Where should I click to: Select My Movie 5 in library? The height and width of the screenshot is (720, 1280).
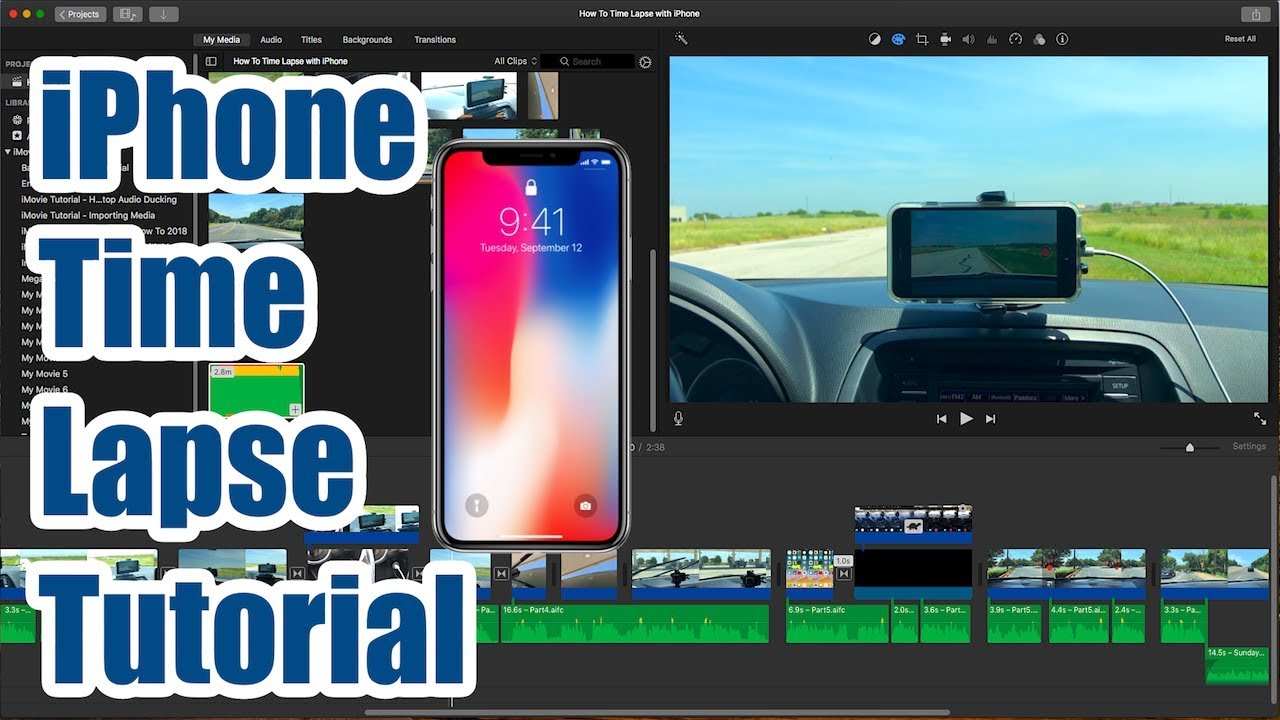[45, 374]
